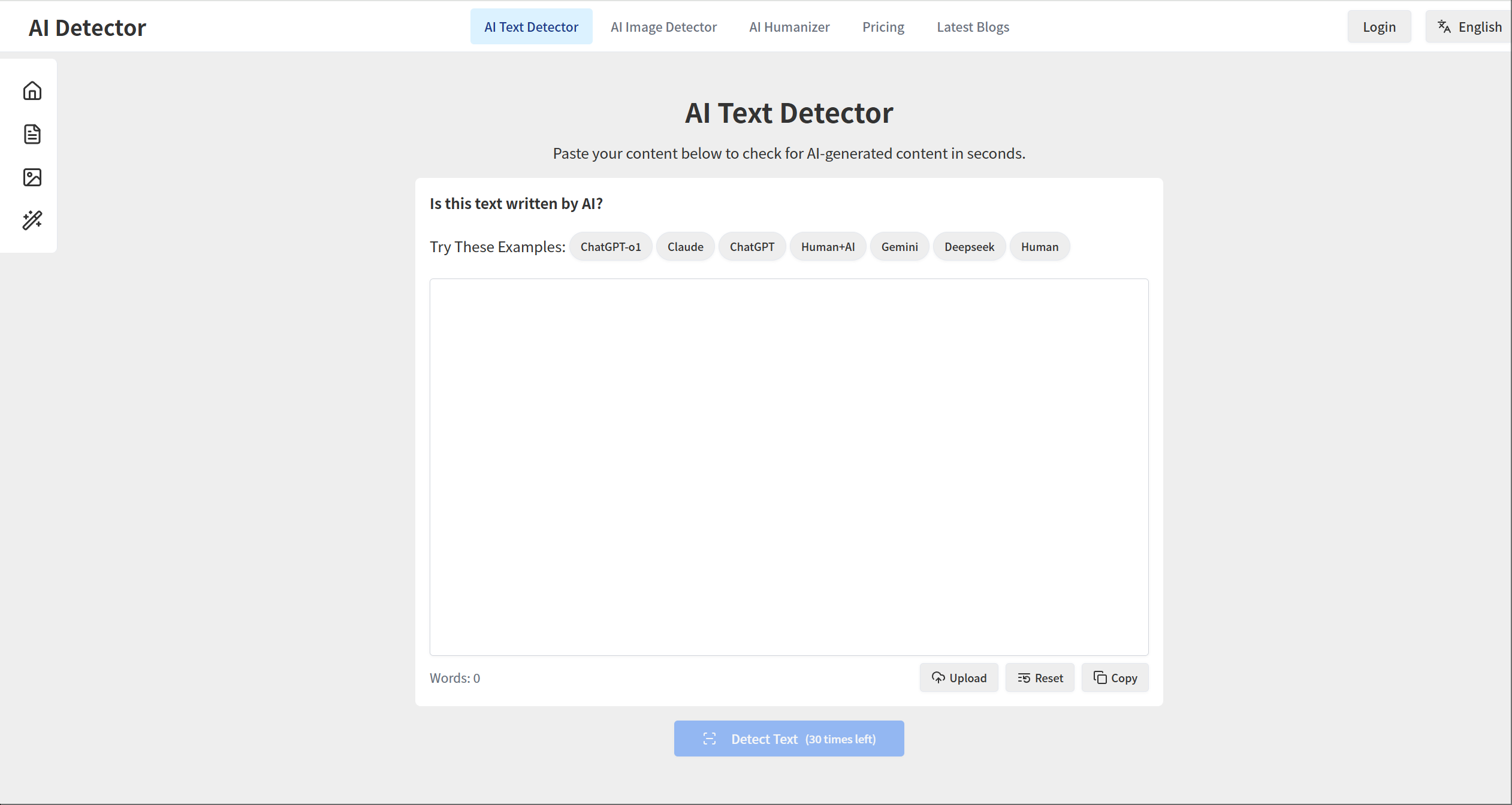Click the Copy button with the clipboard icon
The height and width of the screenshot is (805, 1512).
pyautogui.click(x=1115, y=678)
